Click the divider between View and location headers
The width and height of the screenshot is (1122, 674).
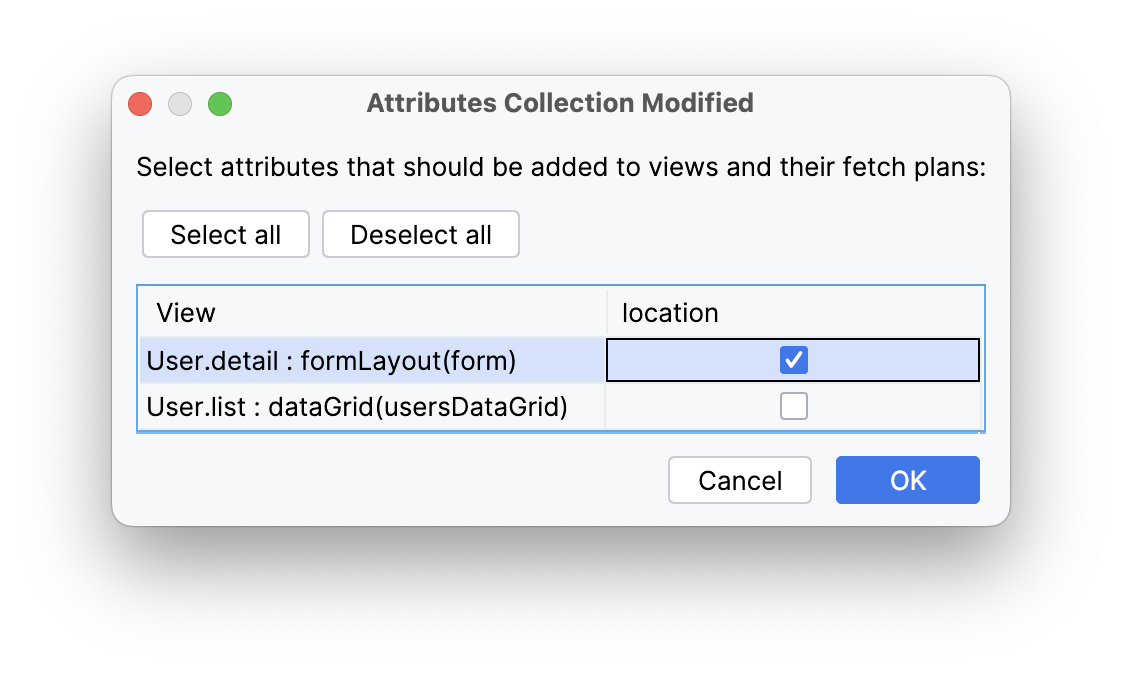pos(606,313)
